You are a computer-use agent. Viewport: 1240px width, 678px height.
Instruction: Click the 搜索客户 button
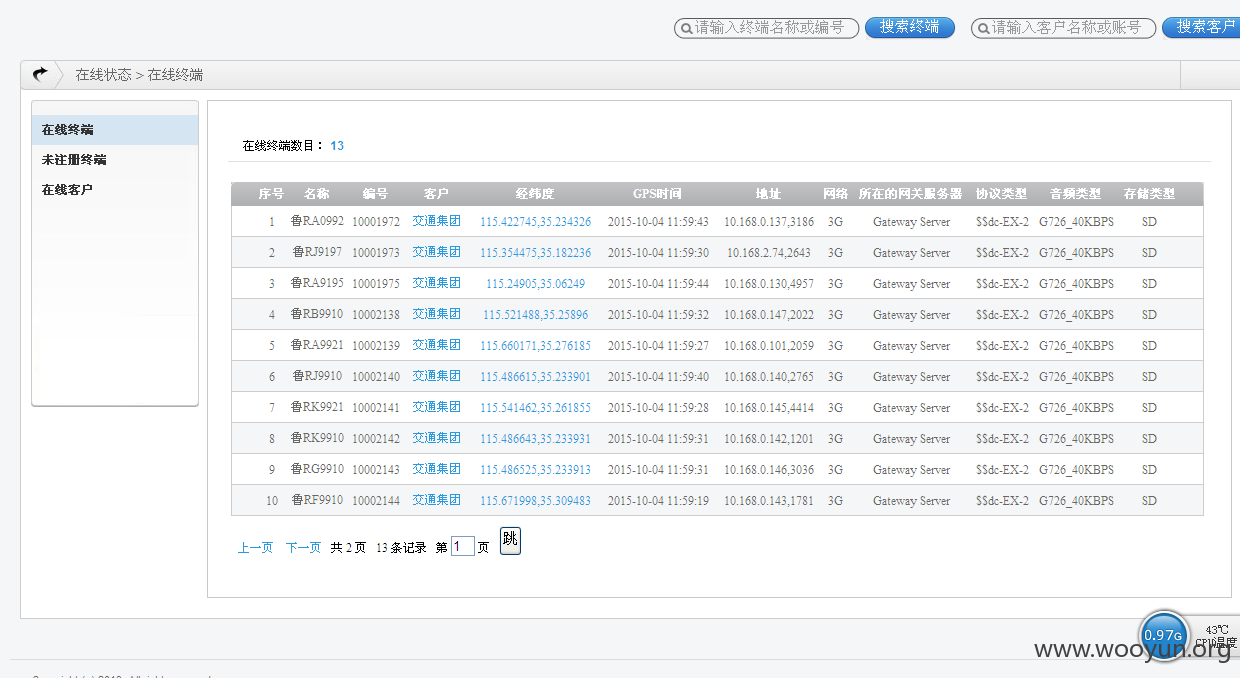point(1203,27)
